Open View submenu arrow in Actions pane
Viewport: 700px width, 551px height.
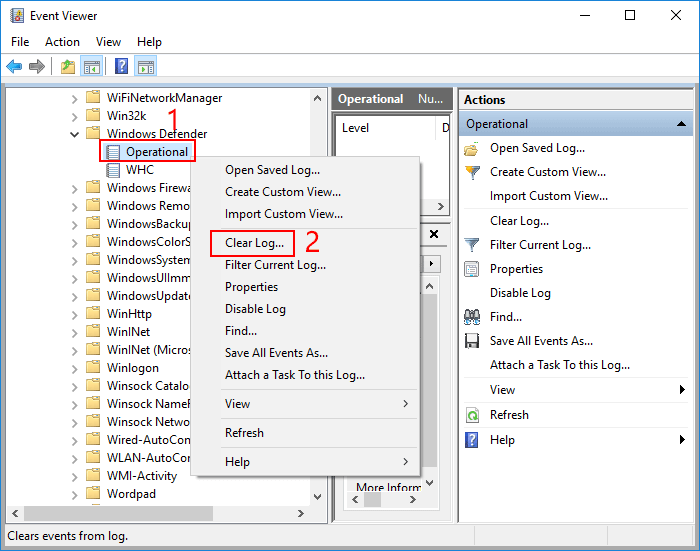[x=682, y=390]
